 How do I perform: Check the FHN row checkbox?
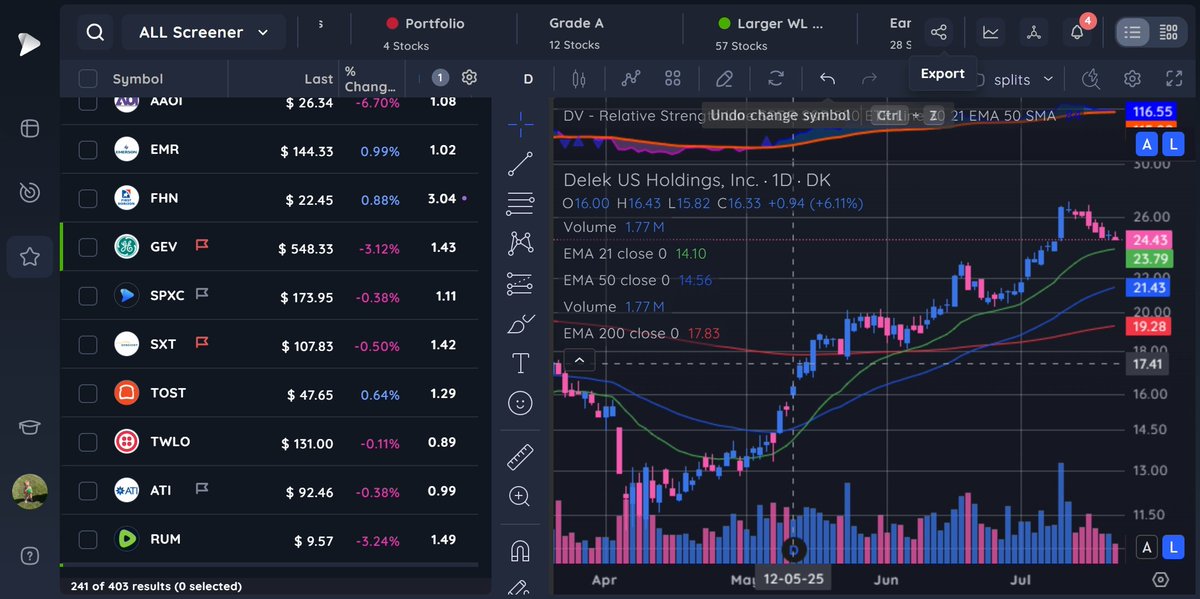coord(88,198)
